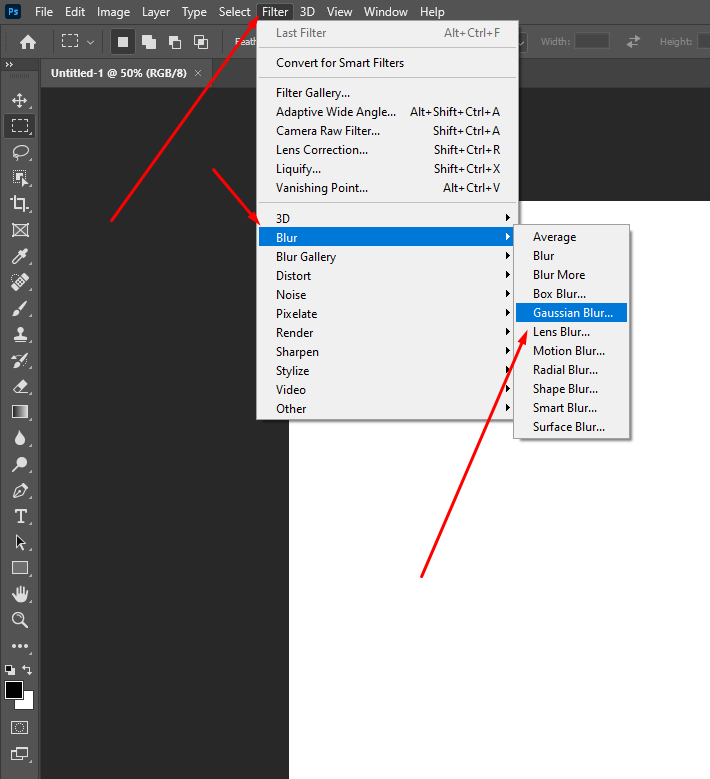Select the Move tool
Viewport: 710px width, 779px height.
pyautogui.click(x=19, y=100)
